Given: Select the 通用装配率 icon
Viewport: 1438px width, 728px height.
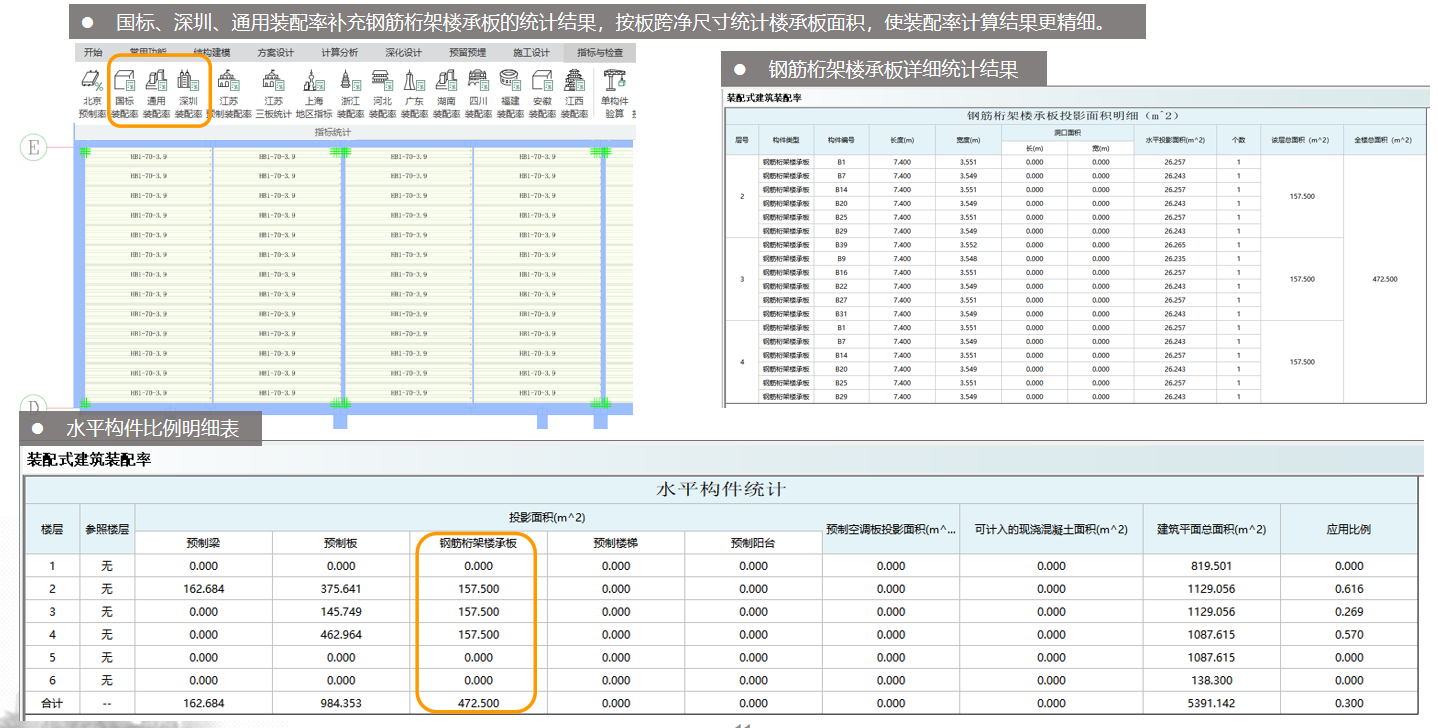Looking at the screenshot, I should tap(156, 82).
